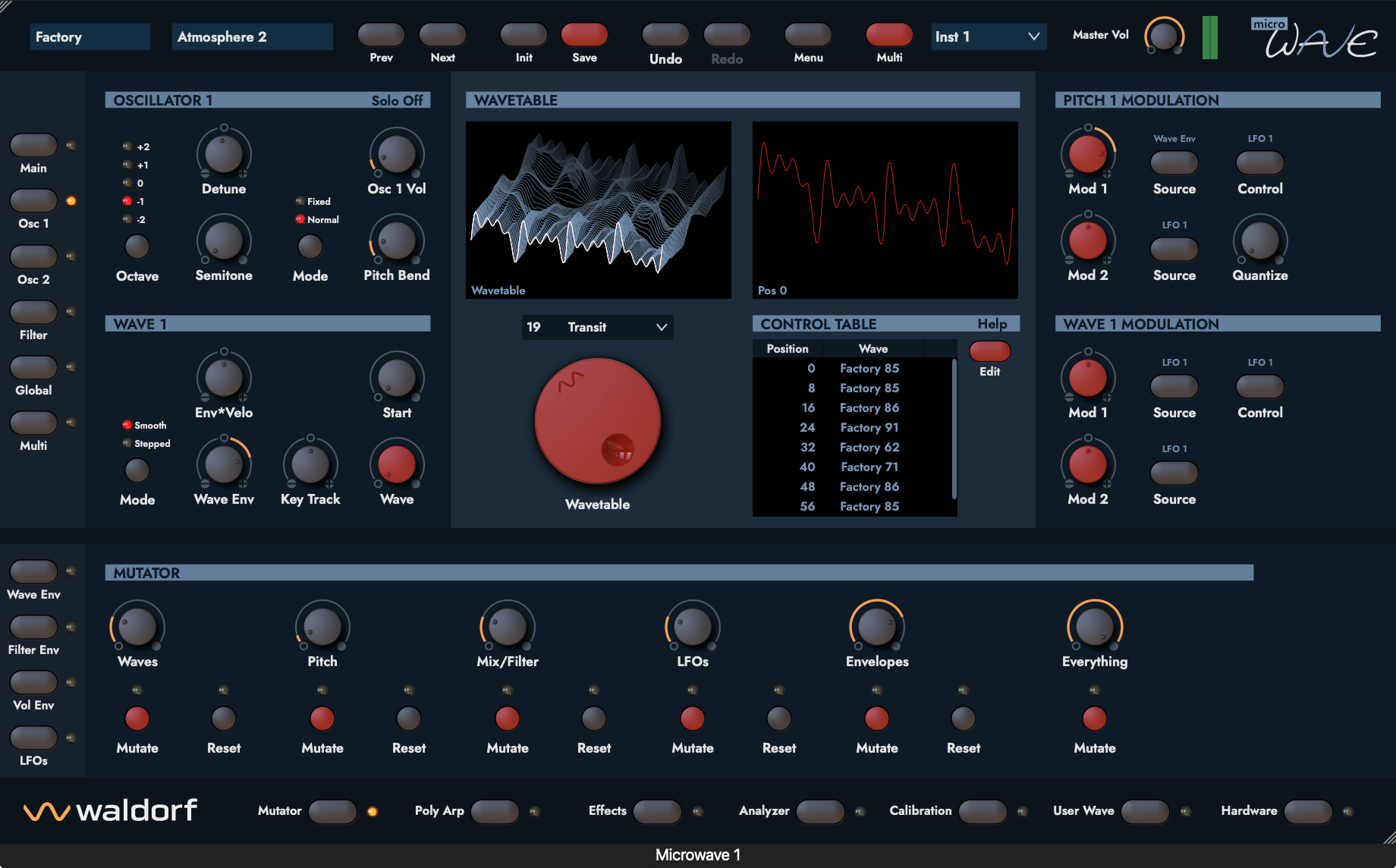The width and height of the screenshot is (1396, 868).
Task: Open Pitch 1 Mod 1 LFO 1 control selector
Action: pos(1260,162)
